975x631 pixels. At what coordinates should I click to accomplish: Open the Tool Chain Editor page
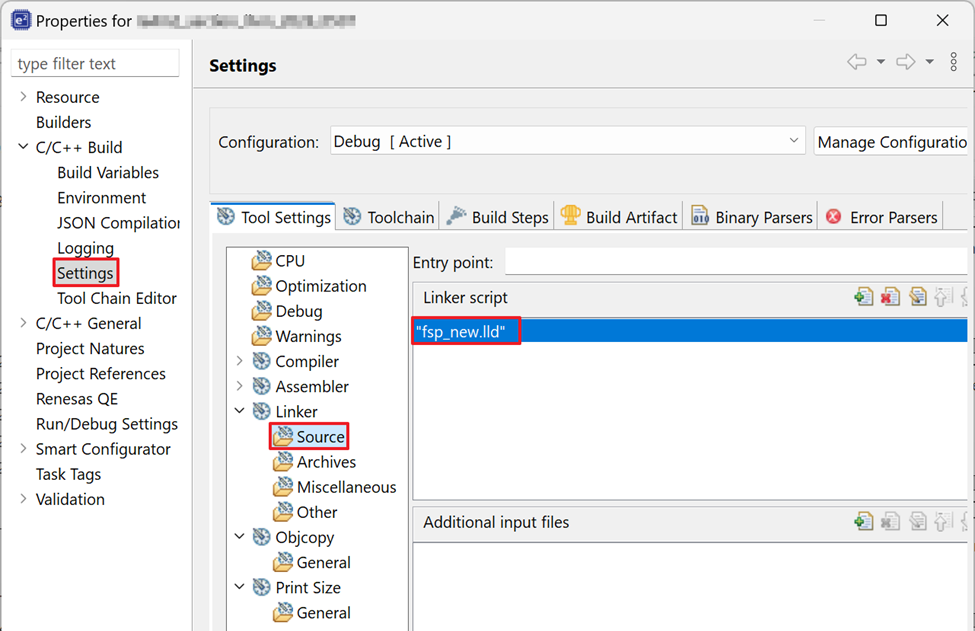tap(117, 298)
